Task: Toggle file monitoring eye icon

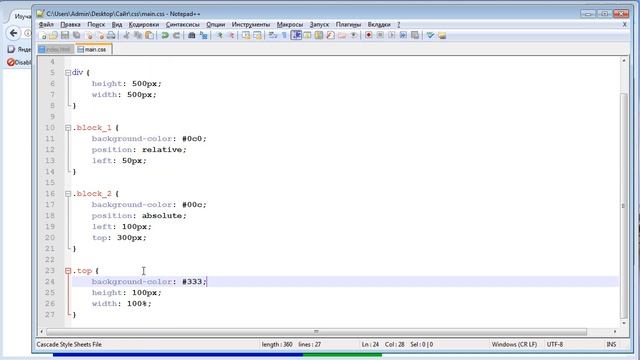Action: [x=353, y=36]
